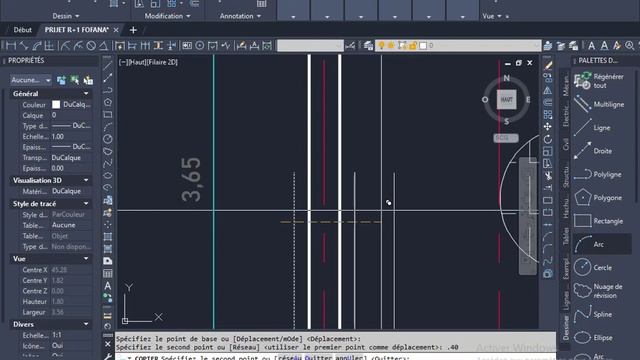This screenshot has height=360, width=640.
Task: Select the Erase tool in modify toolbar
Action: tap(548, 65)
